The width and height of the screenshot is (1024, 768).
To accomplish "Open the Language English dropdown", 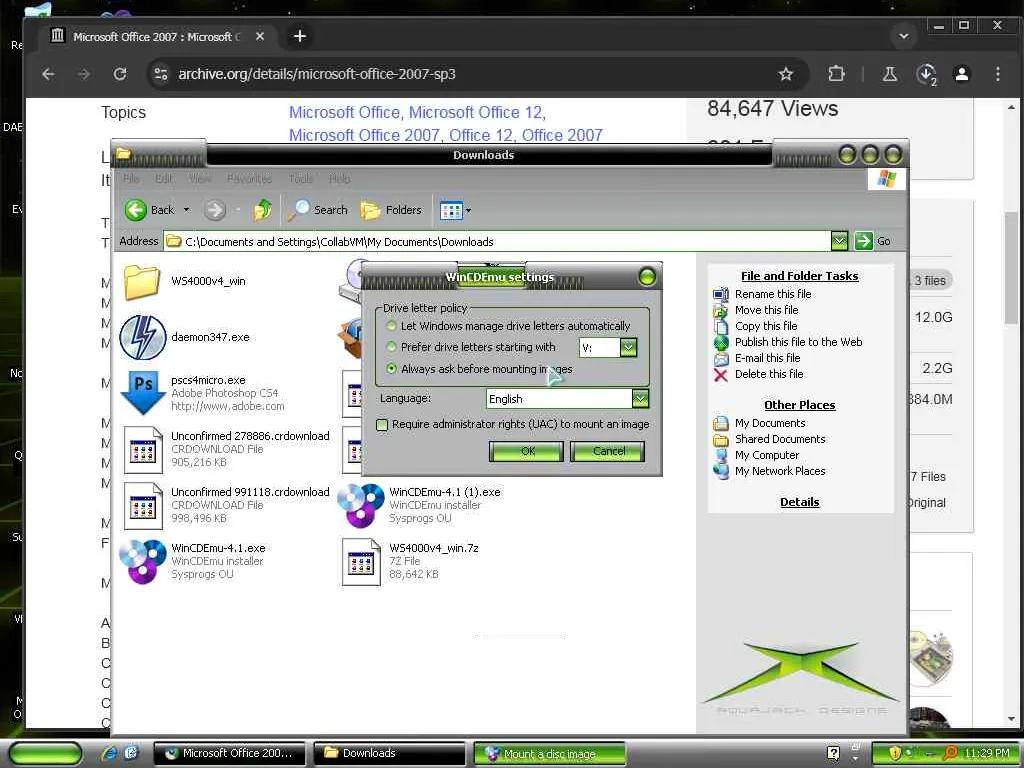I will click(x=640, y=398).
